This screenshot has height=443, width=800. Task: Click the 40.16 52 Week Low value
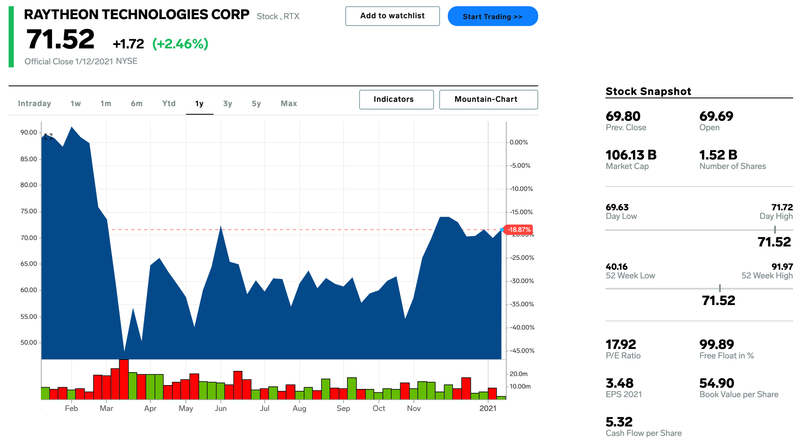click(616, 266)
